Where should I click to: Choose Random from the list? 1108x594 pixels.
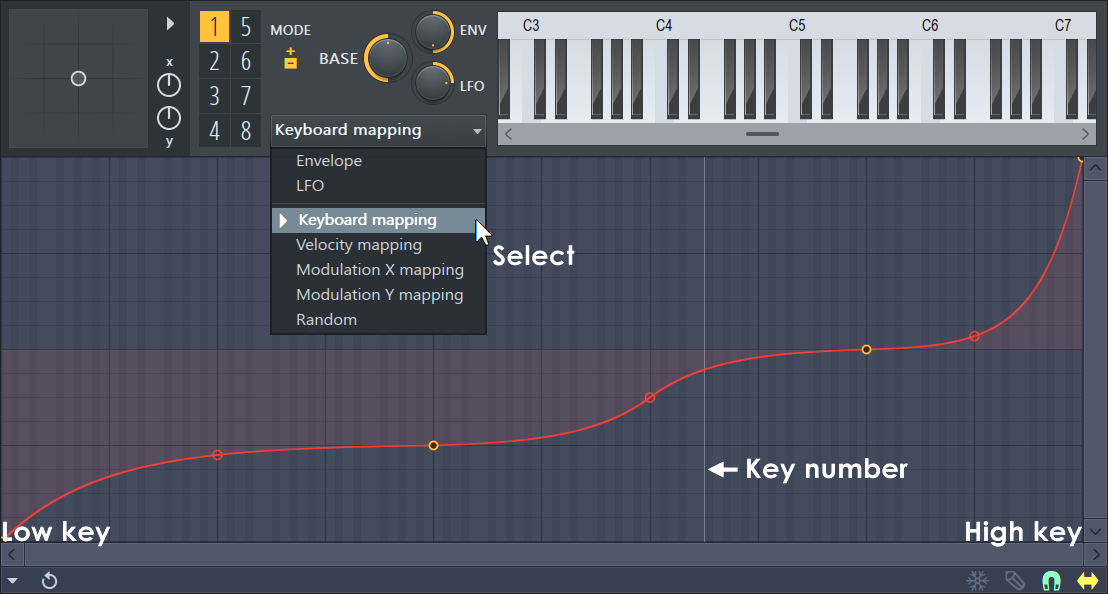378,320
